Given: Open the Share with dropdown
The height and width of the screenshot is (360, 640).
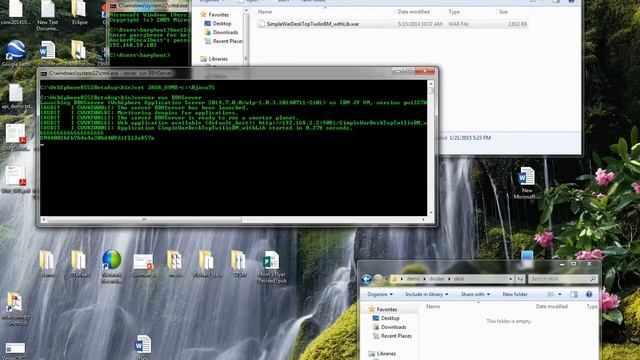Looking at the screenshot, I should (475, 294).
